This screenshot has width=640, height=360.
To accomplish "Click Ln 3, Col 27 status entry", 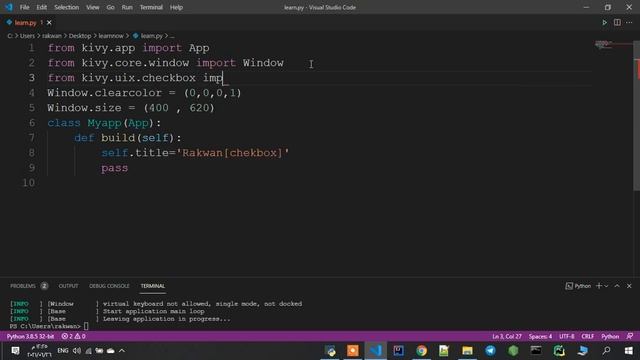I will point(507,336).
